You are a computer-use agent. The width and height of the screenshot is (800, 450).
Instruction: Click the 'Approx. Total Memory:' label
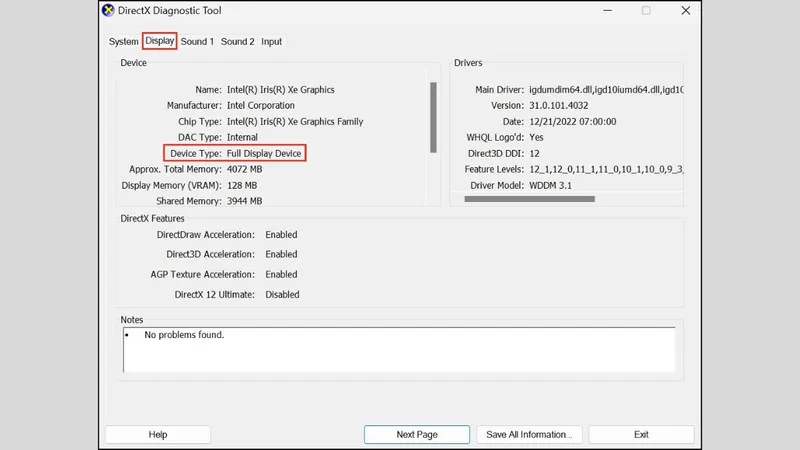click(175, 169)
